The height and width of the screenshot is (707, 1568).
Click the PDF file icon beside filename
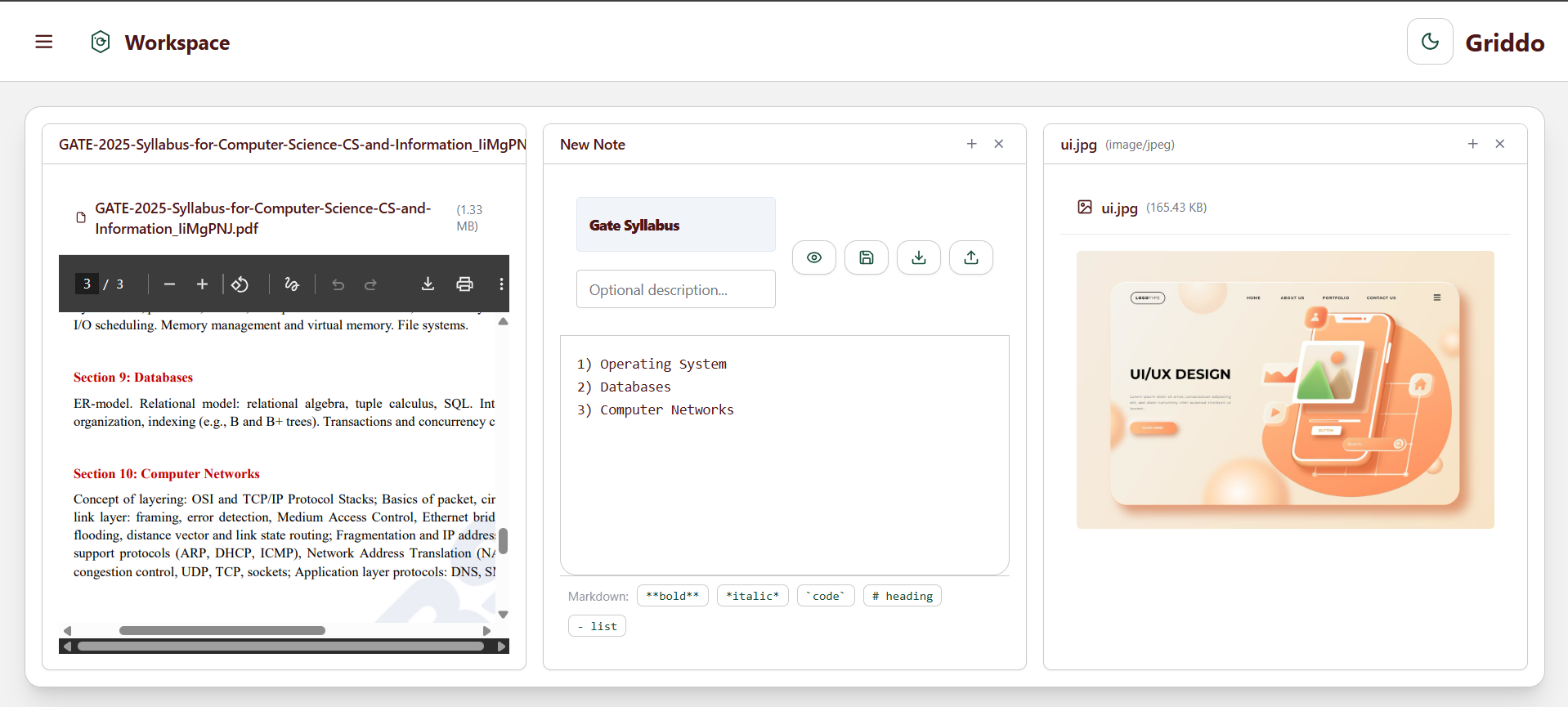(x=81, y=217)
